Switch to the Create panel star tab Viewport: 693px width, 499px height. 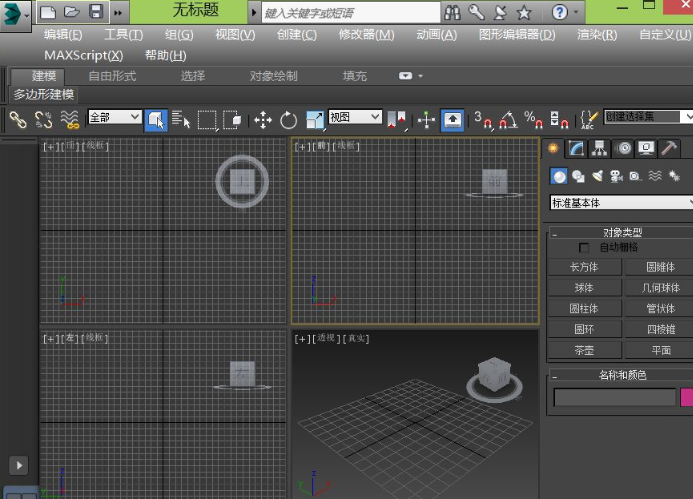pos(553,148)
